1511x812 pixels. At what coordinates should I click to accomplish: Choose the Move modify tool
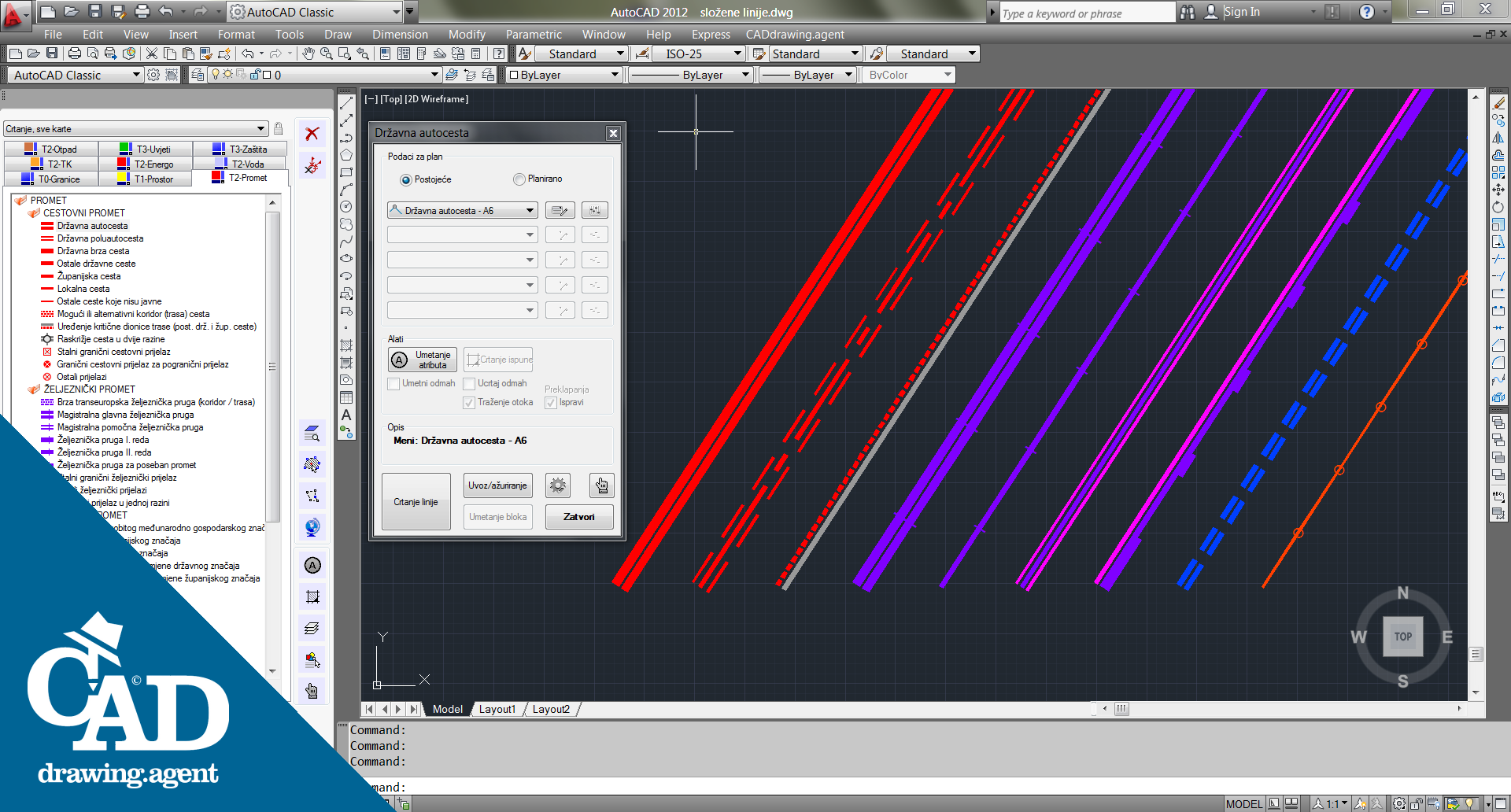coord(1498,190)
